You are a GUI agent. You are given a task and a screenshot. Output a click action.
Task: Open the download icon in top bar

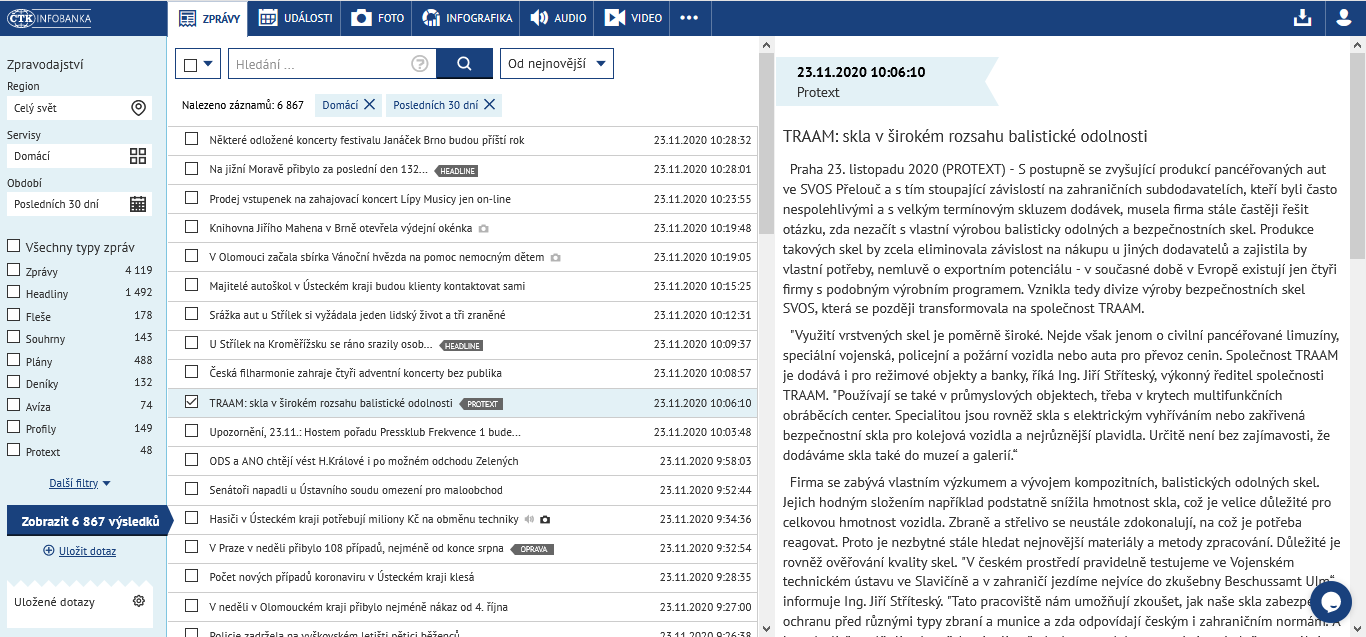(1301, 18)
